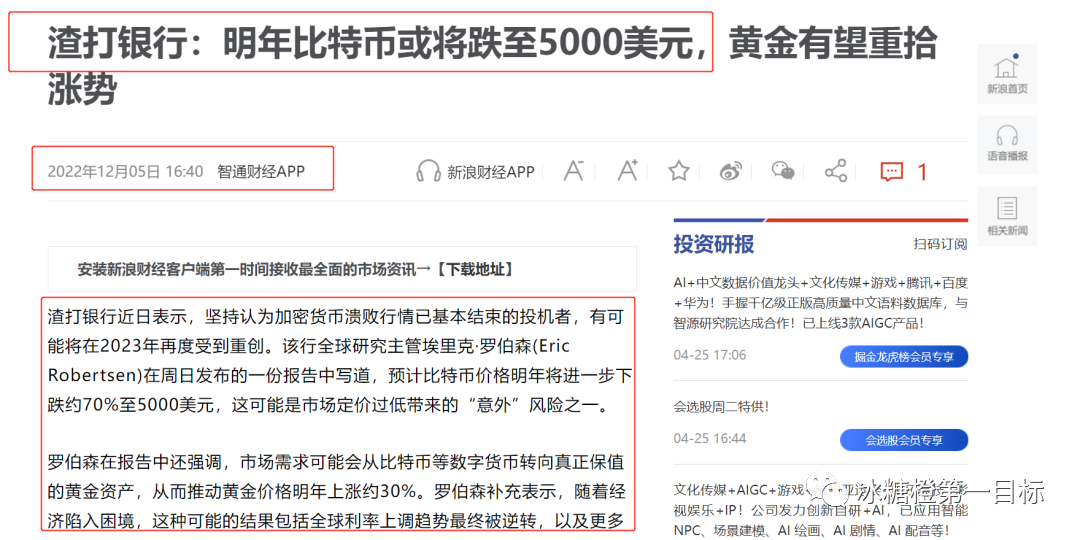Click paragraph starting 渣打银行近日表示

point(340,362)
